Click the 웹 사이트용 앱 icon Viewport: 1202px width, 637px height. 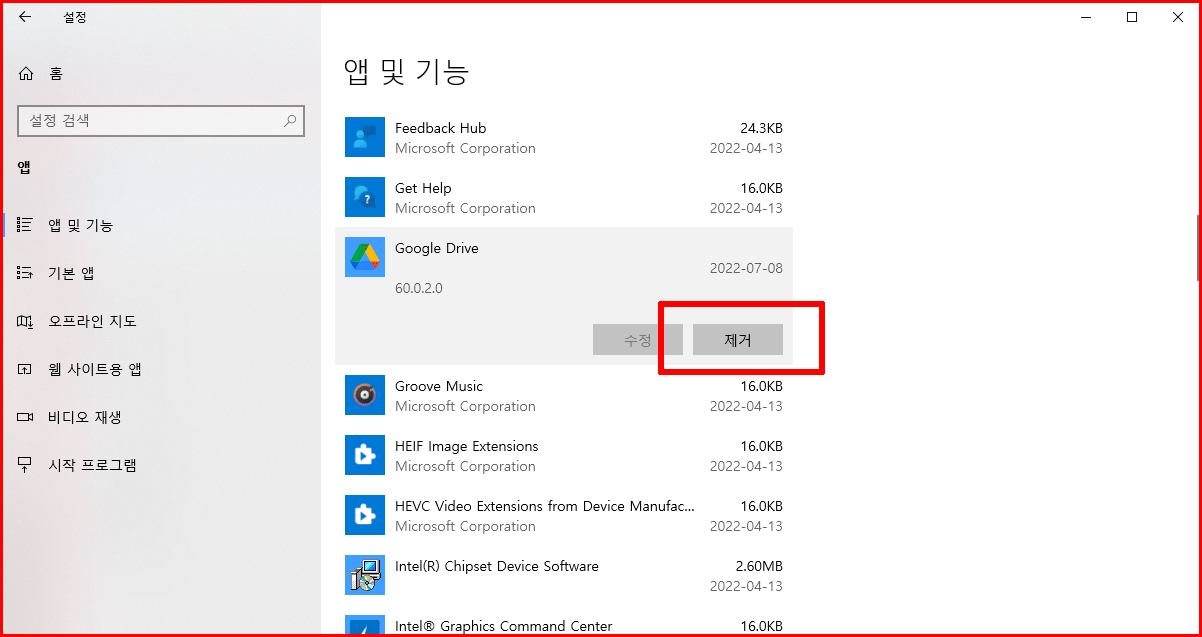(x=26, y=369)
